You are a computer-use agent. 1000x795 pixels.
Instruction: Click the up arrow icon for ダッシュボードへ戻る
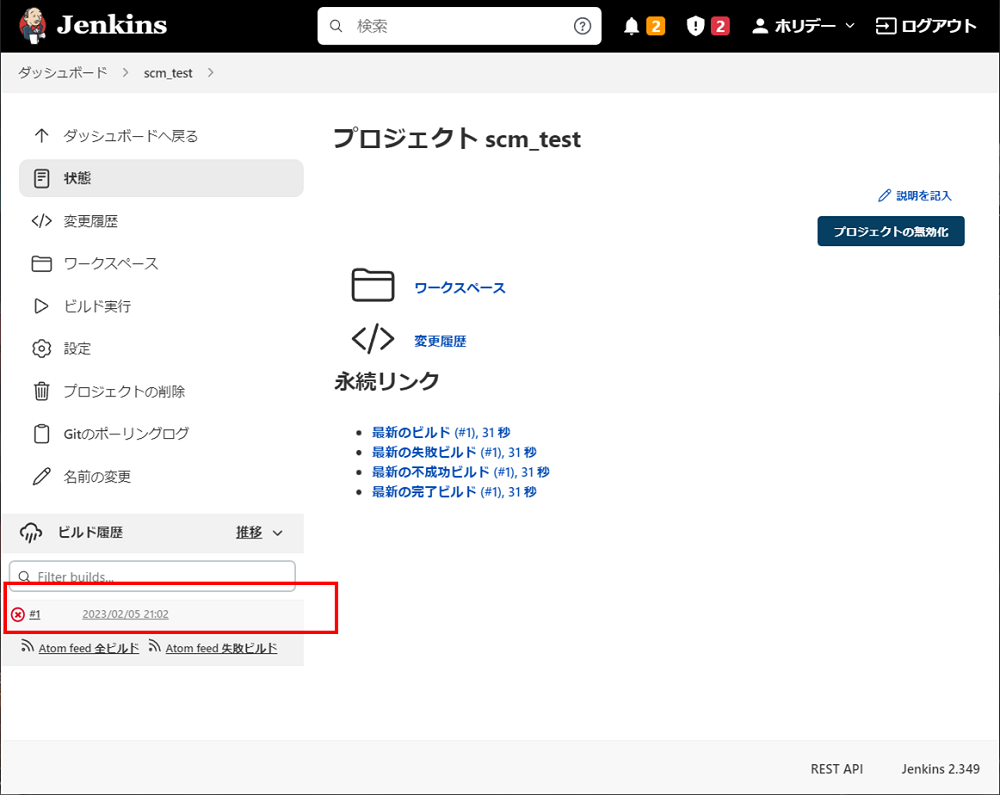pyautogui.click(x=41, y=136)
